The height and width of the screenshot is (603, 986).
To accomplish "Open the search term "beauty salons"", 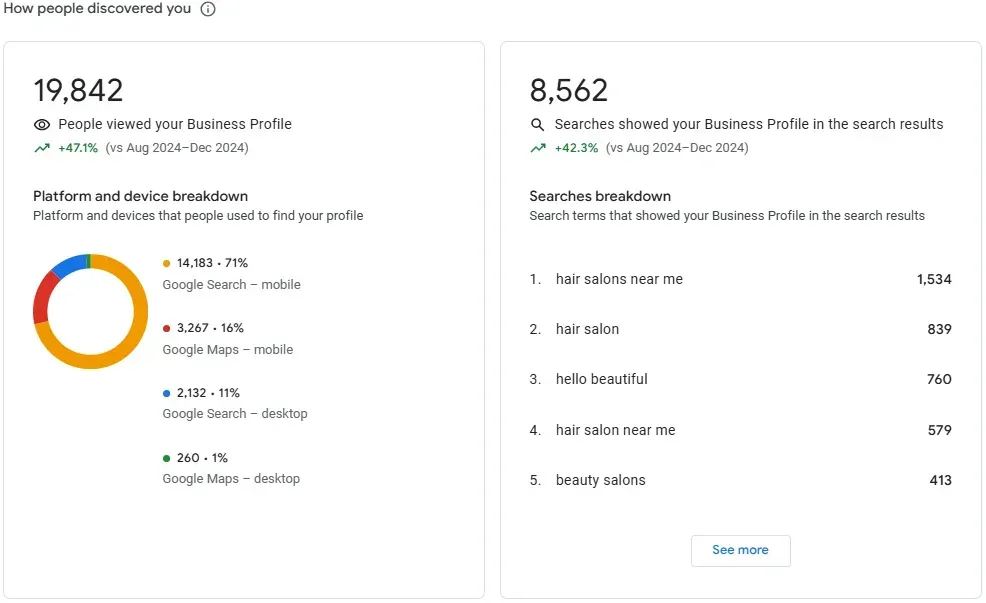I will pyautogui.click(x=600, y=480).
